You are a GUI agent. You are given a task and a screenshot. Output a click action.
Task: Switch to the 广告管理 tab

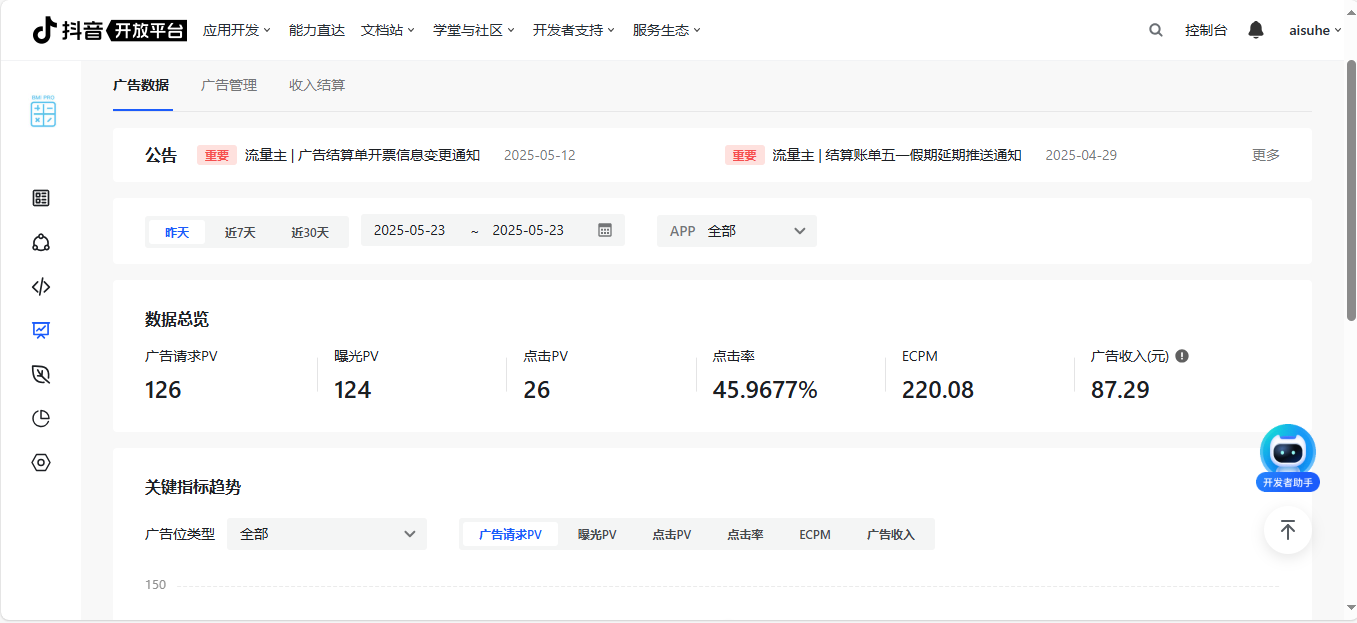click(229, 85)
